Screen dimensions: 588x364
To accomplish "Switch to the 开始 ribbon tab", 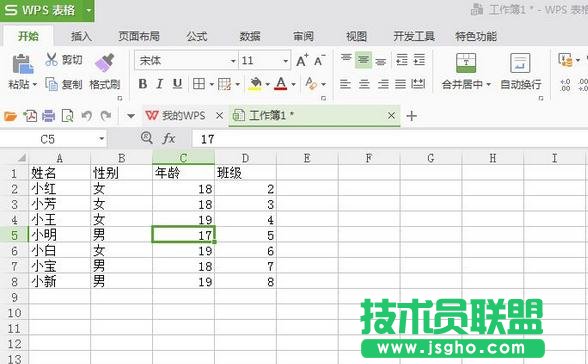I will click(x=28, y=36).
